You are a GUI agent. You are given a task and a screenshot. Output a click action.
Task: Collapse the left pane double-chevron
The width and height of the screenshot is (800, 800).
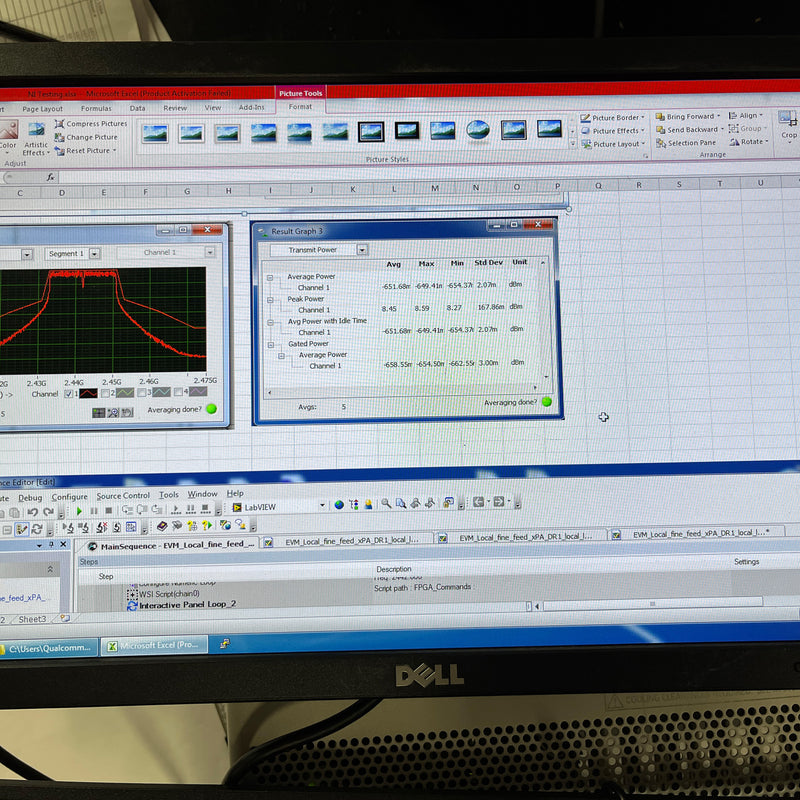(x=50, y=569)
